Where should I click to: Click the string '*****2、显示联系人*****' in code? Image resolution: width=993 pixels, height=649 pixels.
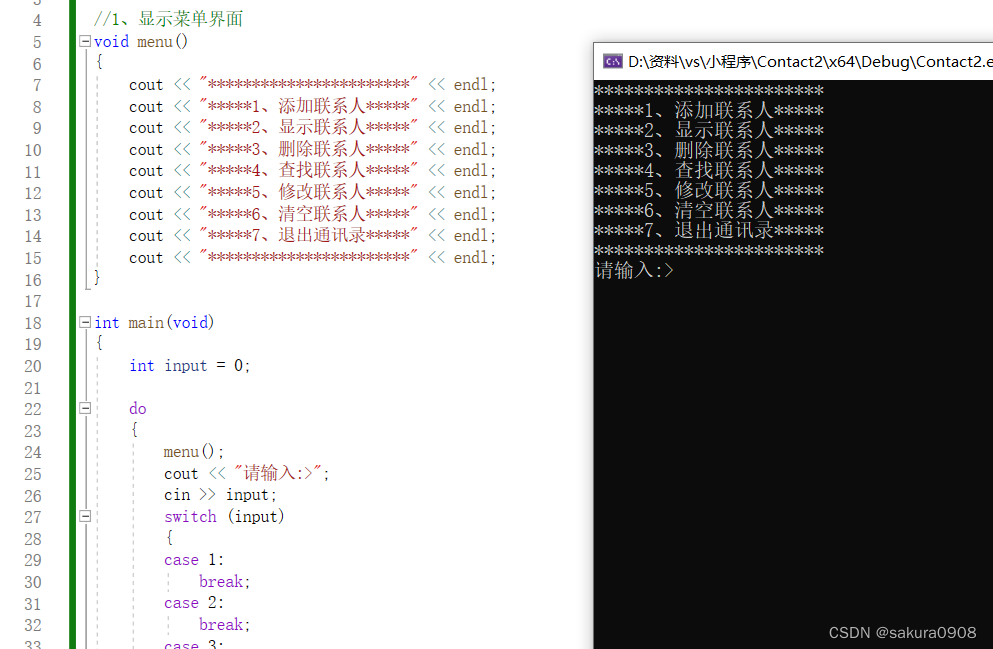coord(308,128)
